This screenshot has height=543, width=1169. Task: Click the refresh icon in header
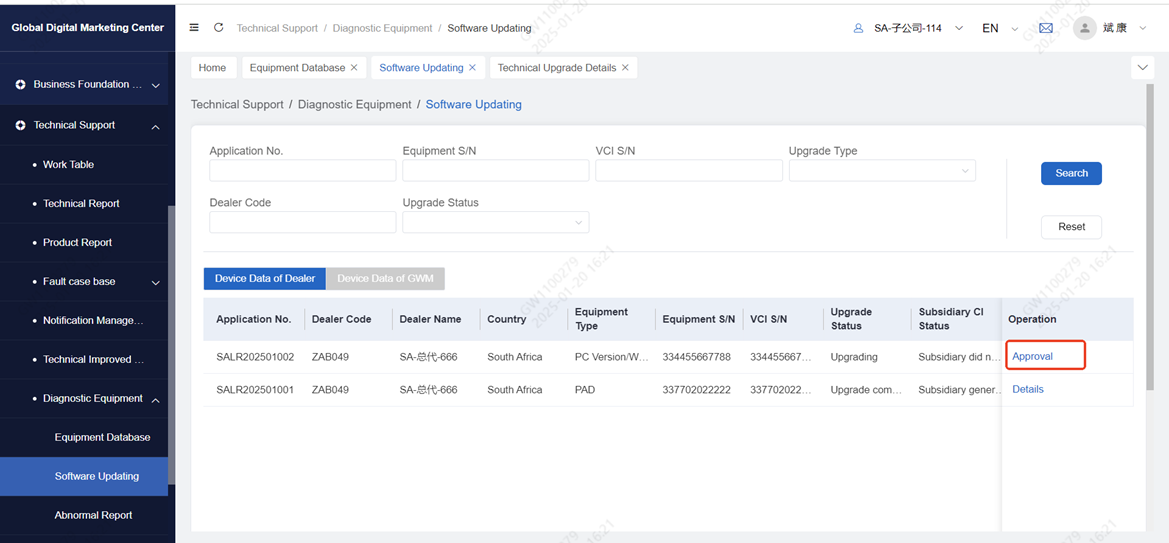[x=218, y=28]
